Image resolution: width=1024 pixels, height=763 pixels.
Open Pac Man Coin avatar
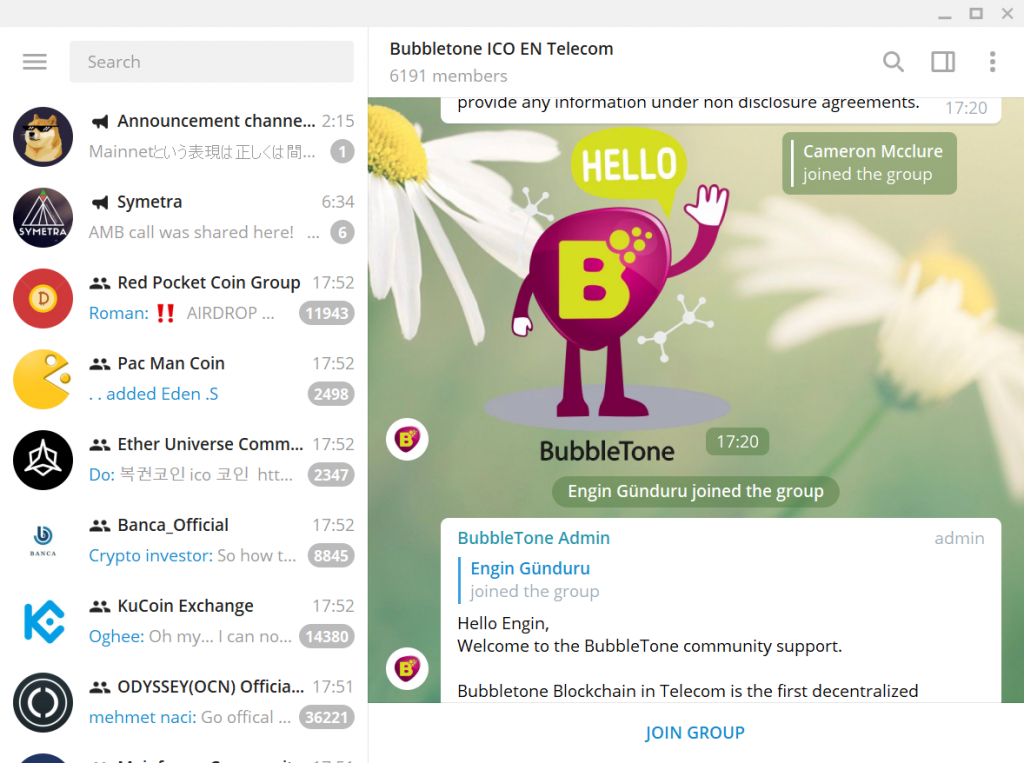tap(43, 379)
